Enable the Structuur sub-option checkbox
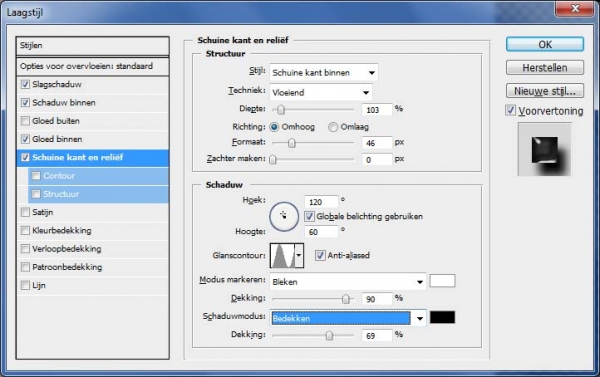Image resolution: width=600 pixels, height=377 pixels. pos(36,194)
